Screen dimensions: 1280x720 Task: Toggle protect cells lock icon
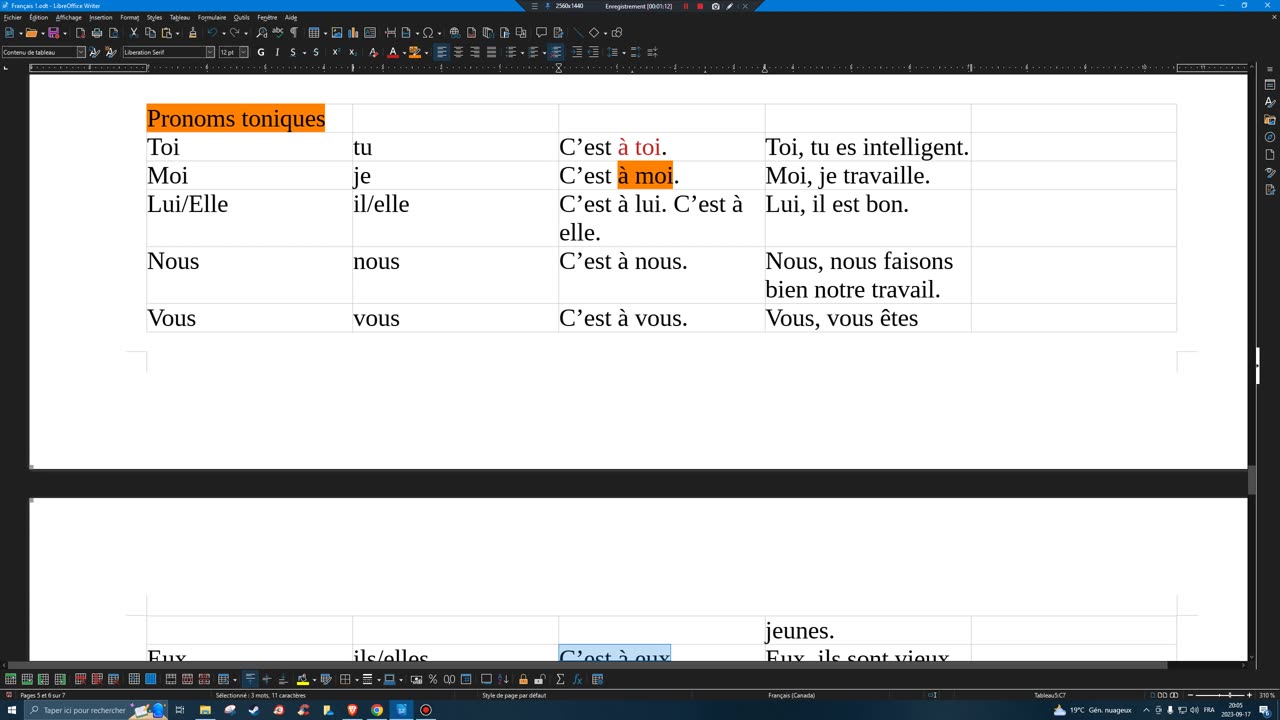pyautogui.click(x=523, y=679)
